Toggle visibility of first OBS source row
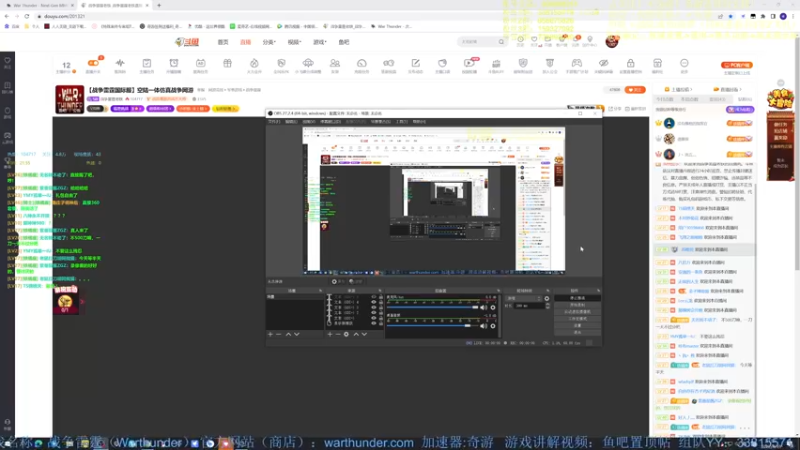The image size is (800, 450). click(373, 297)
